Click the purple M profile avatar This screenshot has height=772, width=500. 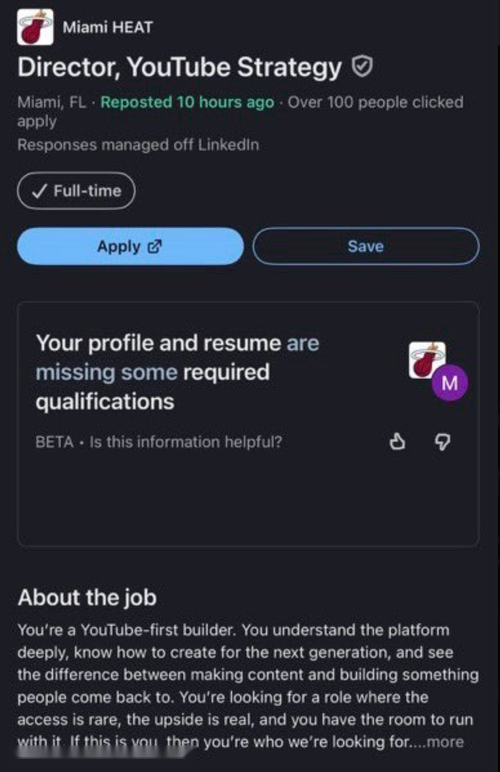(449, 383)
